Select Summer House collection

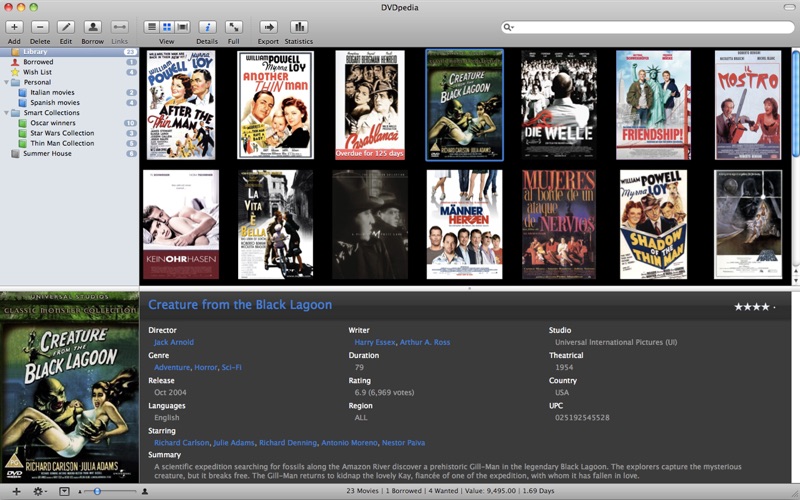(x=69, y=154)
